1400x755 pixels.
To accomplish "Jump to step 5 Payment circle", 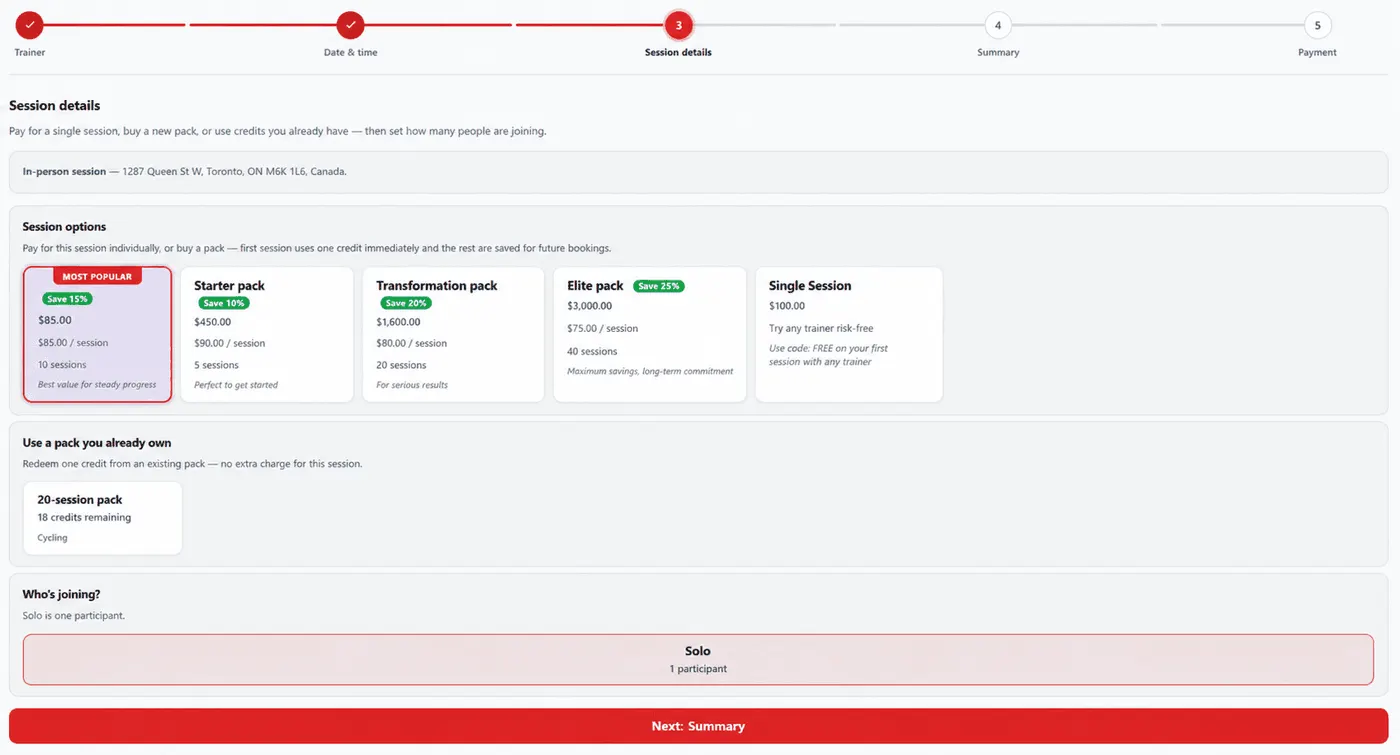I will pos(1317,25).
